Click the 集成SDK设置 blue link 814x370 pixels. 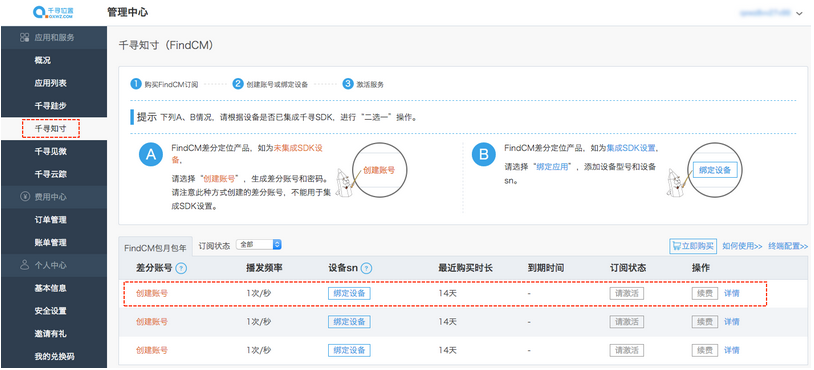pyautogui.click(x=631, y=148)
